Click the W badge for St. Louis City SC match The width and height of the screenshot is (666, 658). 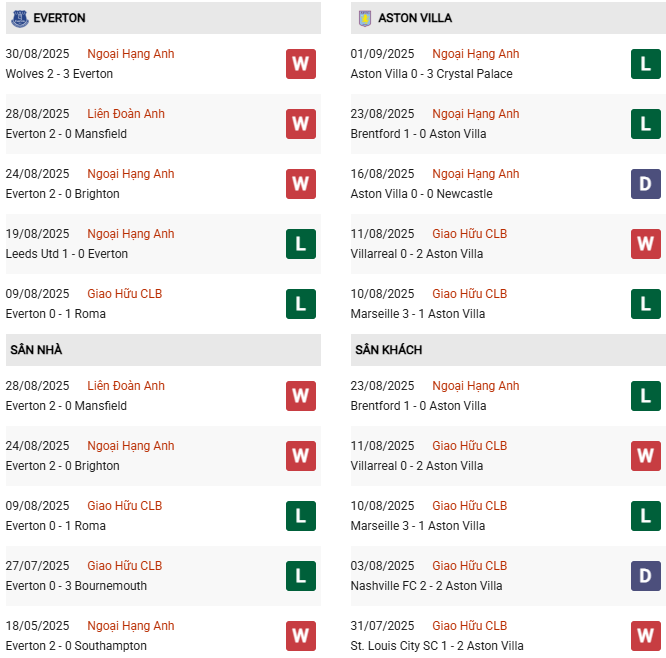coord(646,636)
